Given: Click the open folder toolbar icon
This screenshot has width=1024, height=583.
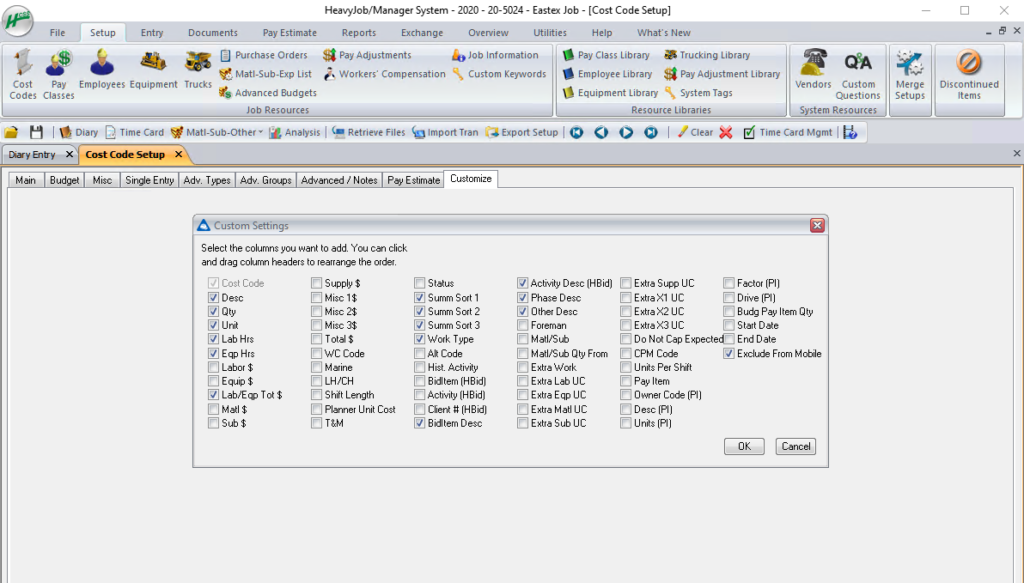Looking at the screenshot, I should click(x=11, y=132).
